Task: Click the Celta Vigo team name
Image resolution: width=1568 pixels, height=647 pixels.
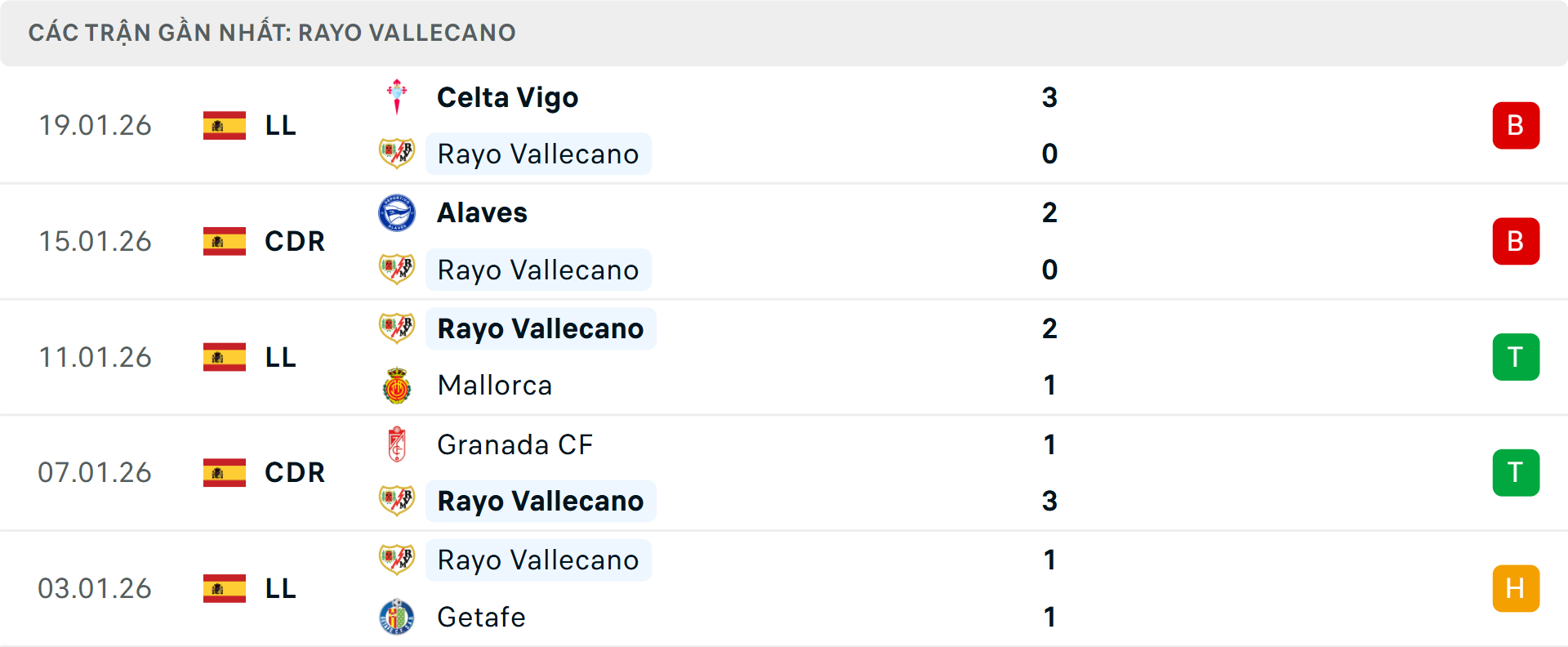Action: click(x=507, y=96)
